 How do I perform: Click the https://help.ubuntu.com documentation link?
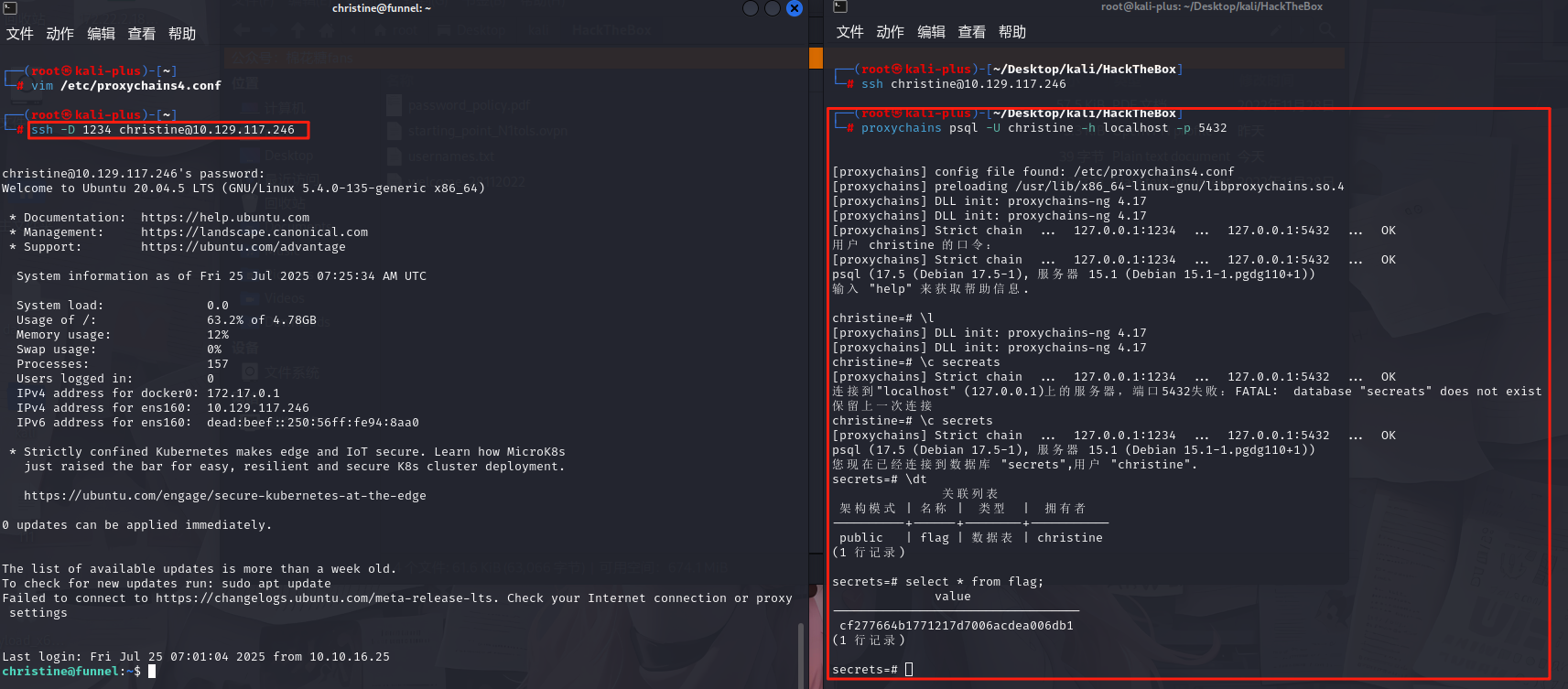225,218
